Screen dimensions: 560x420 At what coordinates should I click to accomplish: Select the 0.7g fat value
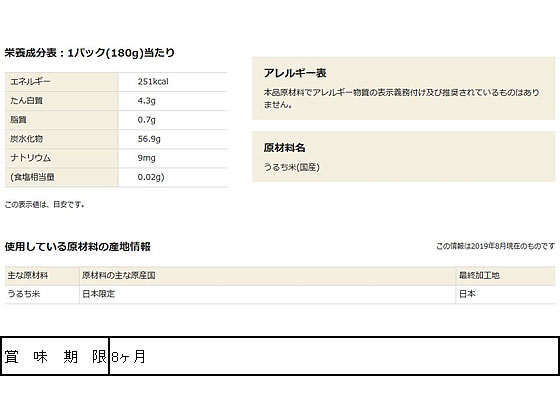(x=146, y=120)
